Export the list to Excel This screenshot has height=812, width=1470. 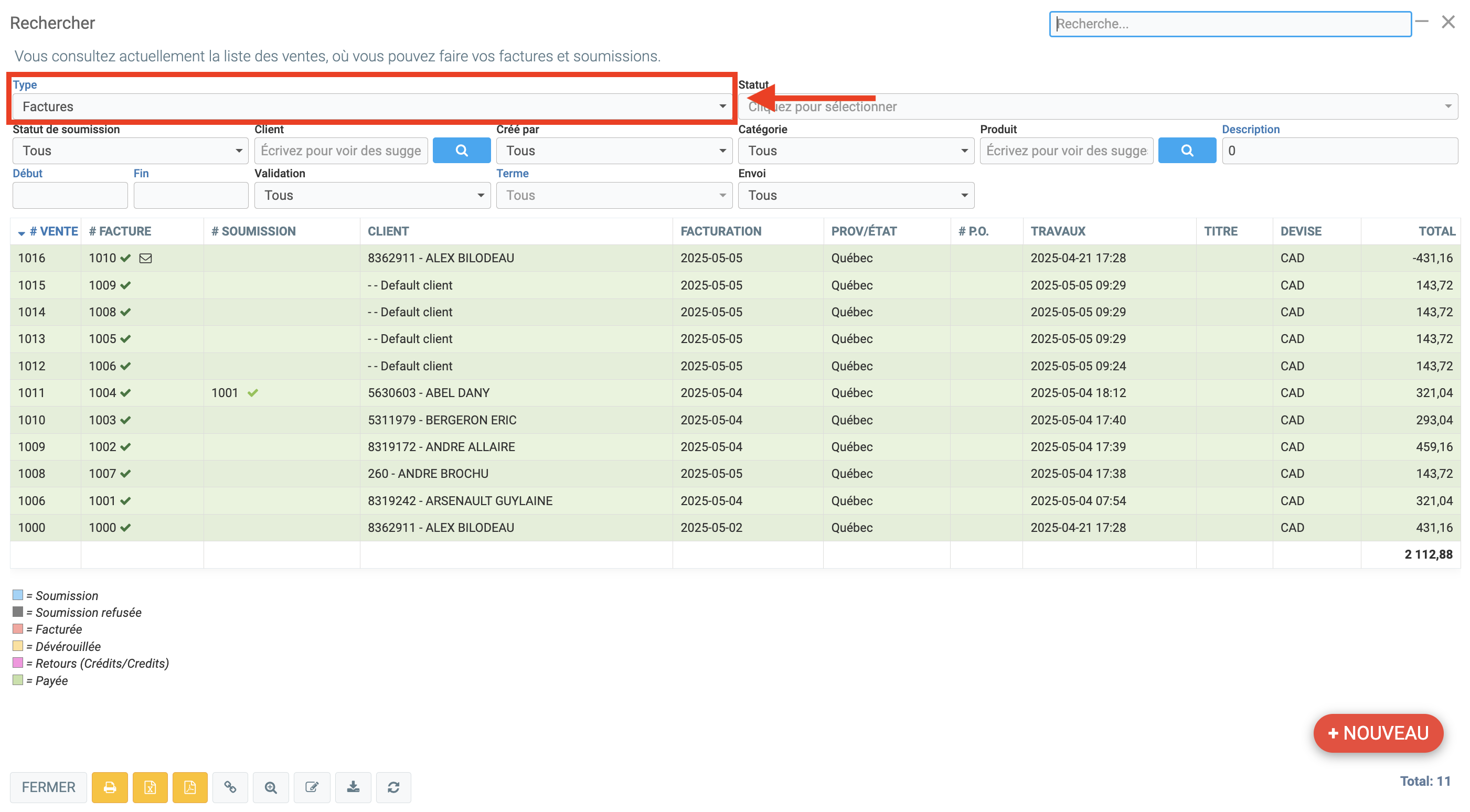tap(150, 787)
